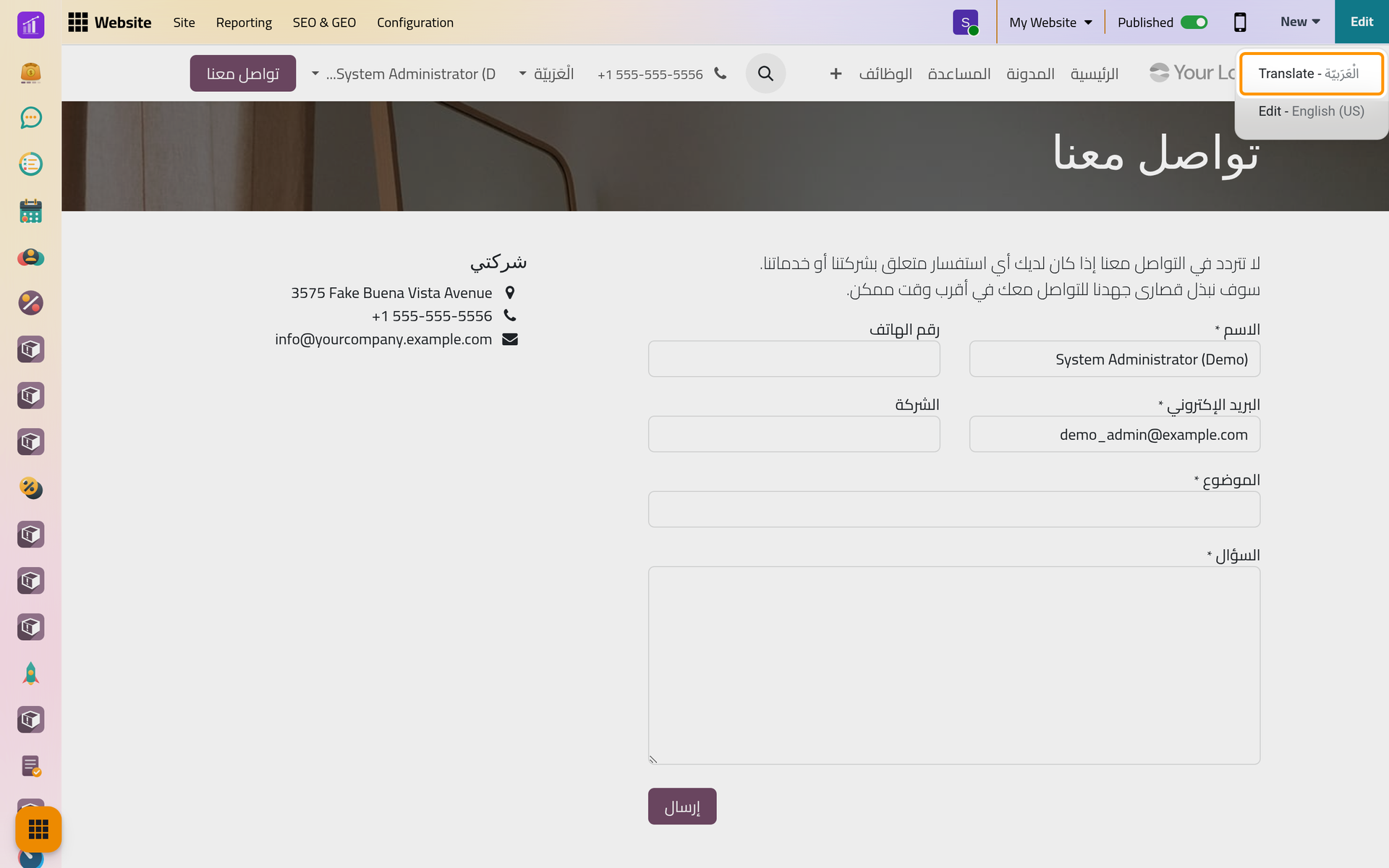Image resolution: width=1389 pixels, height=868 pixels.
Task: Click the orange apps grid launcher button
Action: 38,829
